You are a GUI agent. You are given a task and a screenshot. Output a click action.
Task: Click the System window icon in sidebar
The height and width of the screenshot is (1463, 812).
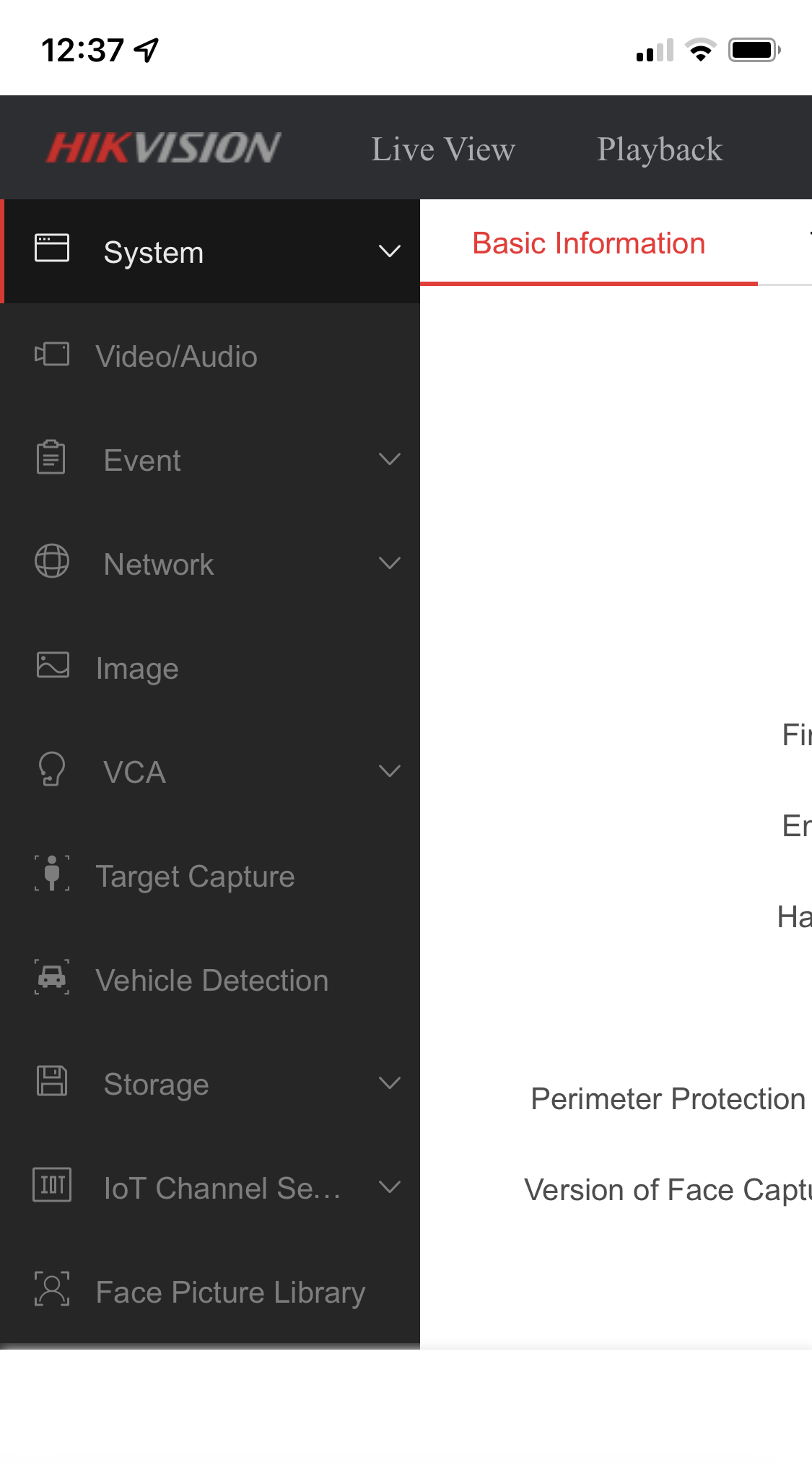52,248
